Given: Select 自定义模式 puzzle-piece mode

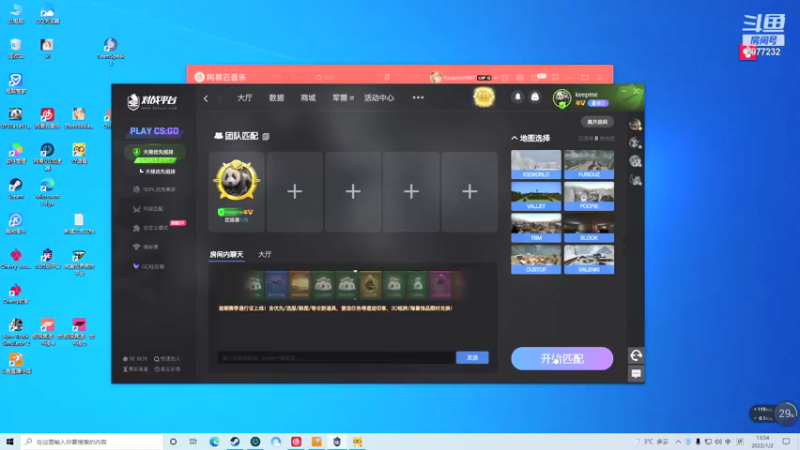Looking at the screenshot, I should [151, 228].
